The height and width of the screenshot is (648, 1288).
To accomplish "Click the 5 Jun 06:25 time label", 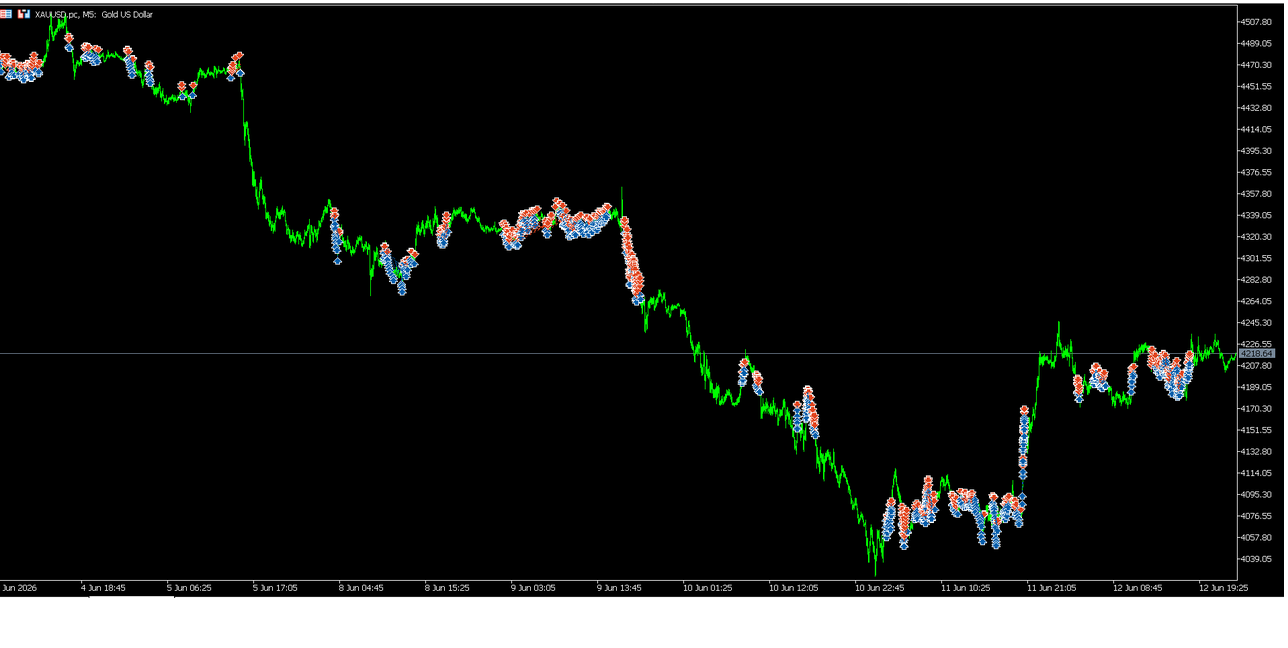I will point(189,588).
